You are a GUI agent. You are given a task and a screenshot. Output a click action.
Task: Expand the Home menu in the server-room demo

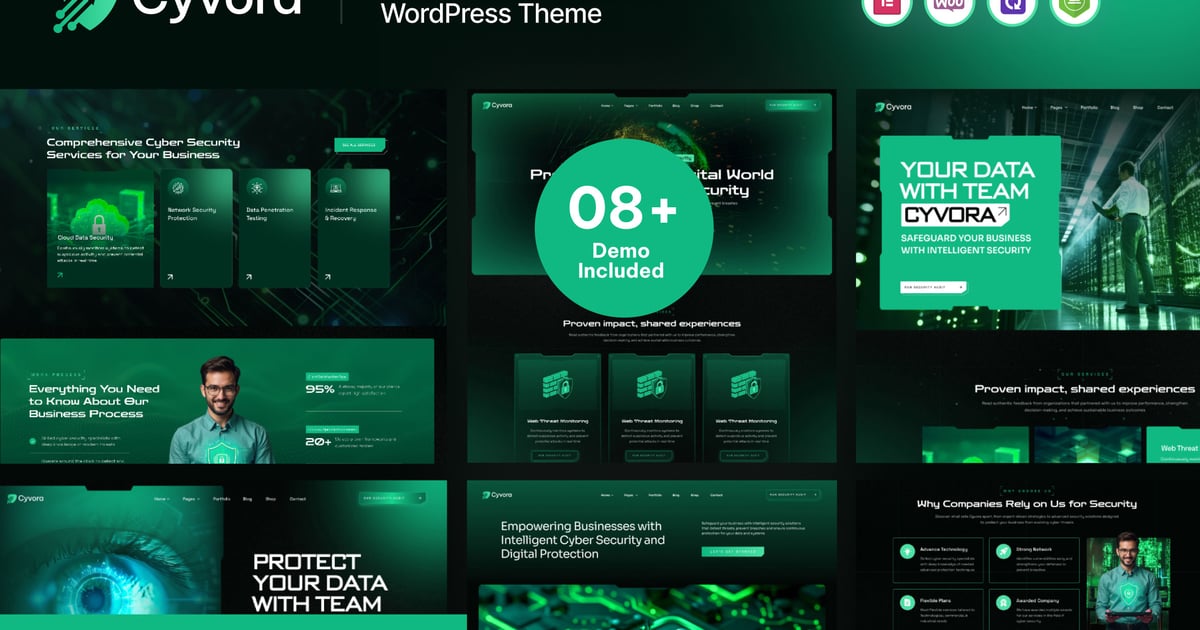tap(1029, 107)
